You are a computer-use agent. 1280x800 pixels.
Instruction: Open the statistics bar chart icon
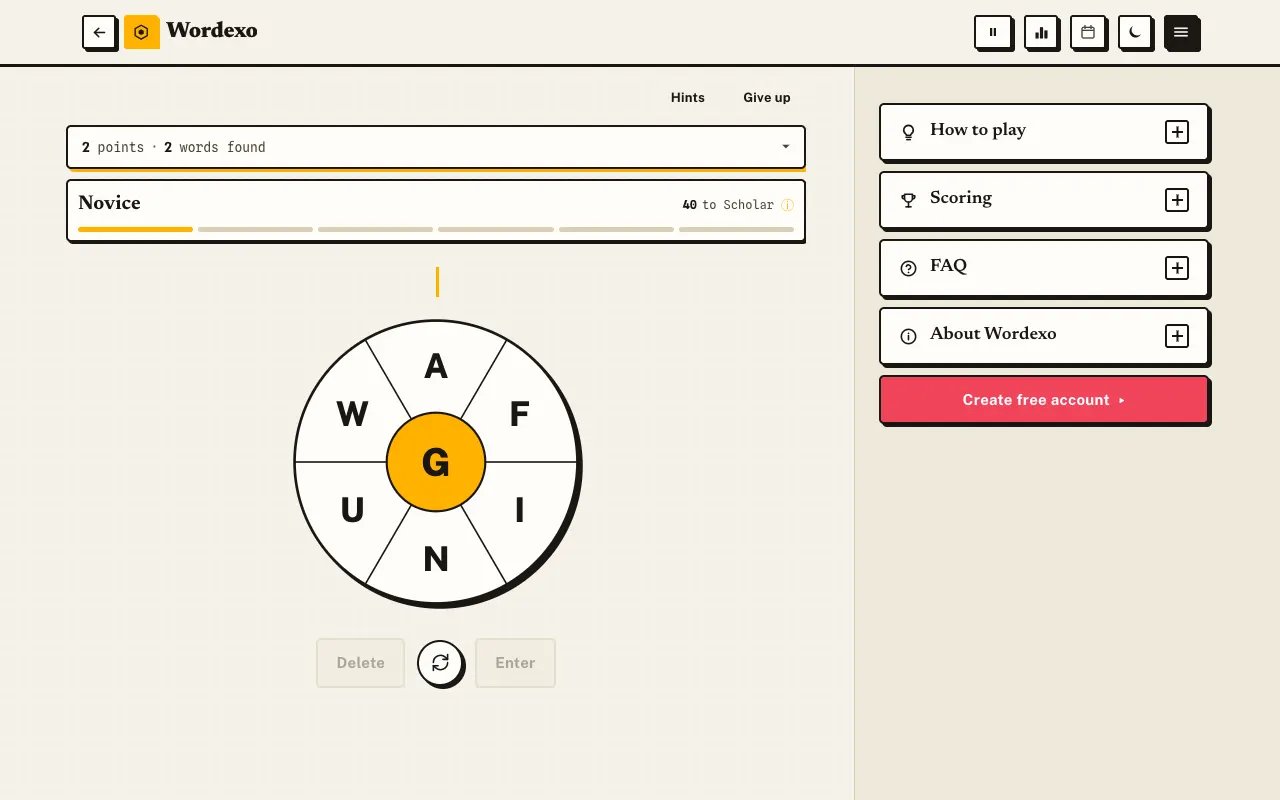click(1041, 32)
